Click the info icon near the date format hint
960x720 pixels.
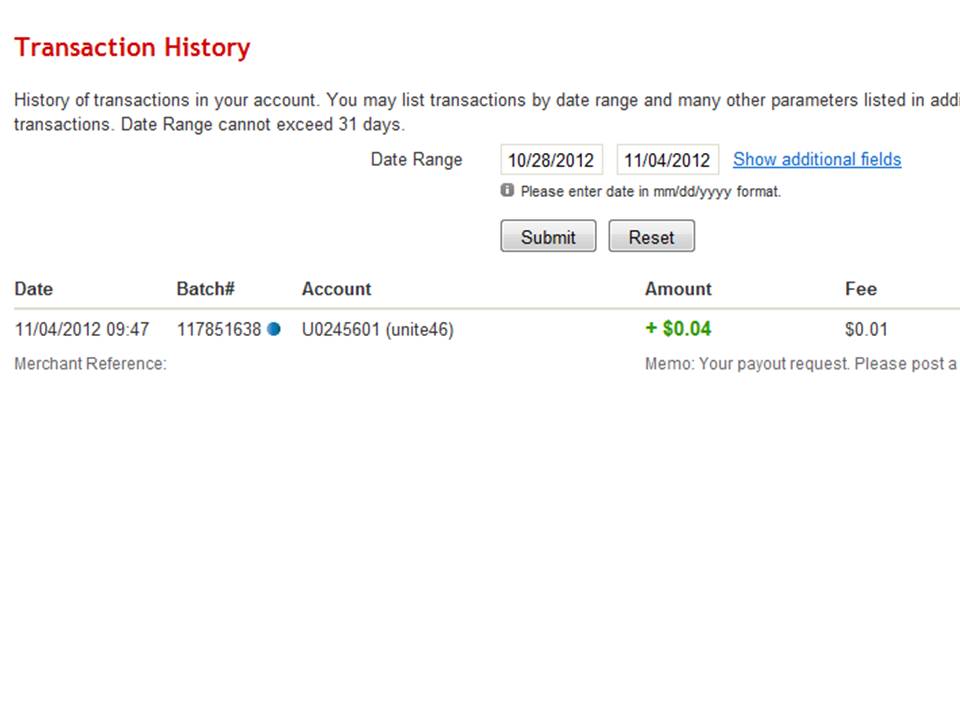pos(507,190)
